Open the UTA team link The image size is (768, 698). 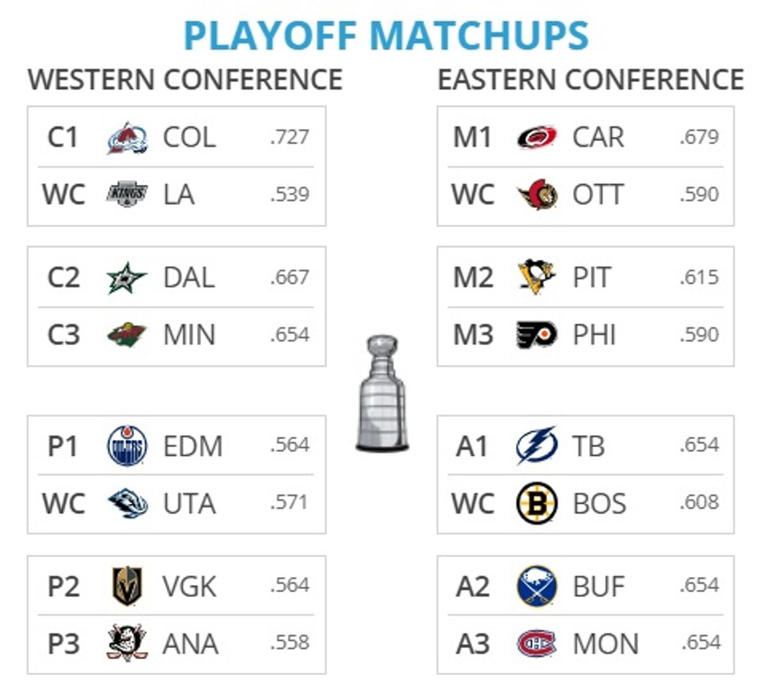point(189,503)
